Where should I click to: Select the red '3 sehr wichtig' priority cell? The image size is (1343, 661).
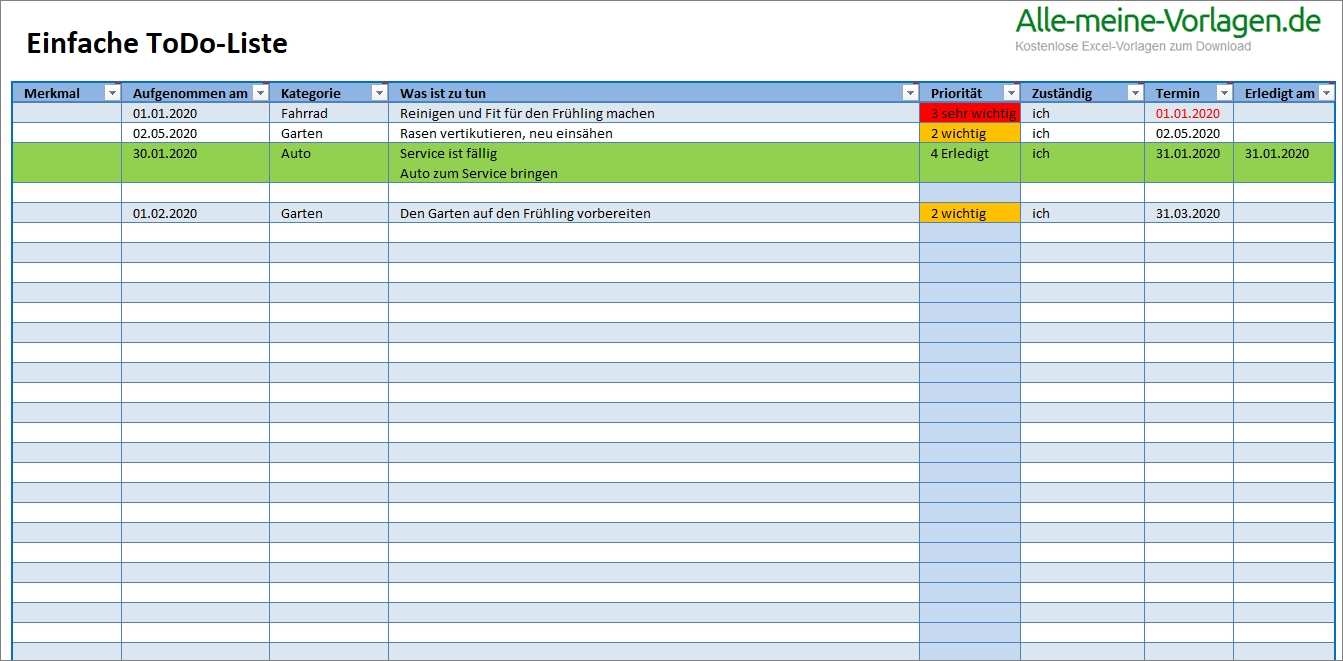coord(969,113)
